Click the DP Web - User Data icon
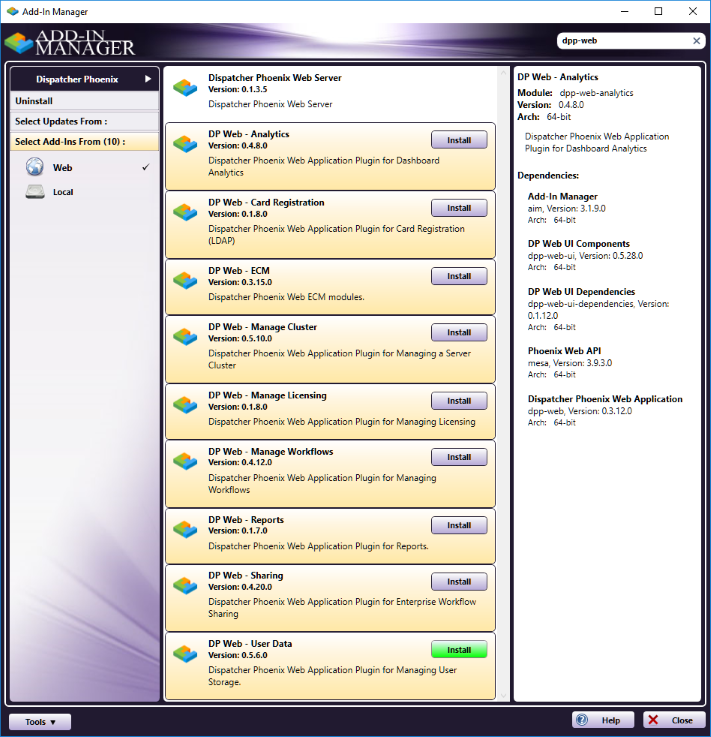This screenshot has height=737, width=711. (185, 653)
